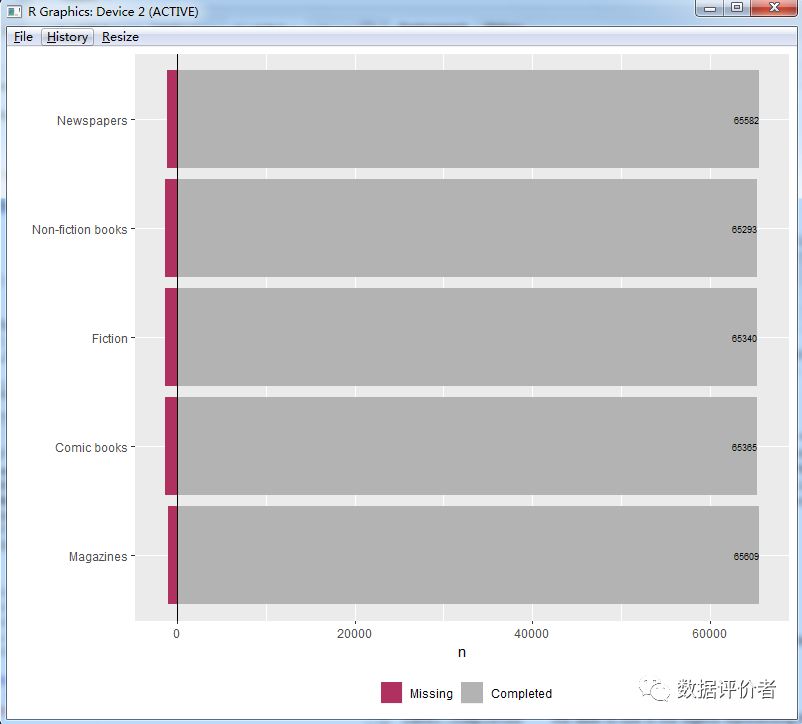Click the Non-fiction books axis label
This screenshot has height=724, width=802.
(80, 230)
